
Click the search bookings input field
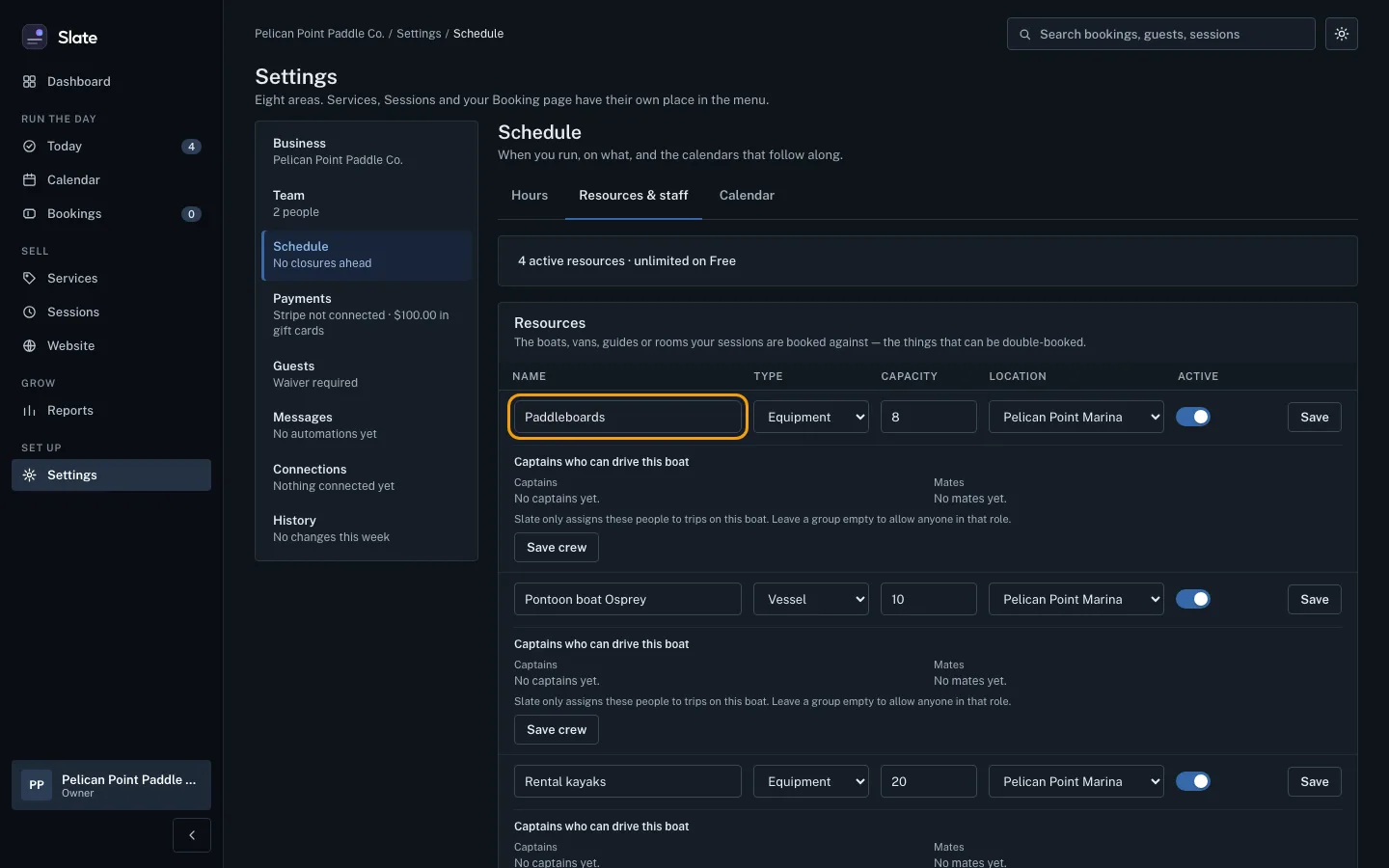(x=1161, y=34)
